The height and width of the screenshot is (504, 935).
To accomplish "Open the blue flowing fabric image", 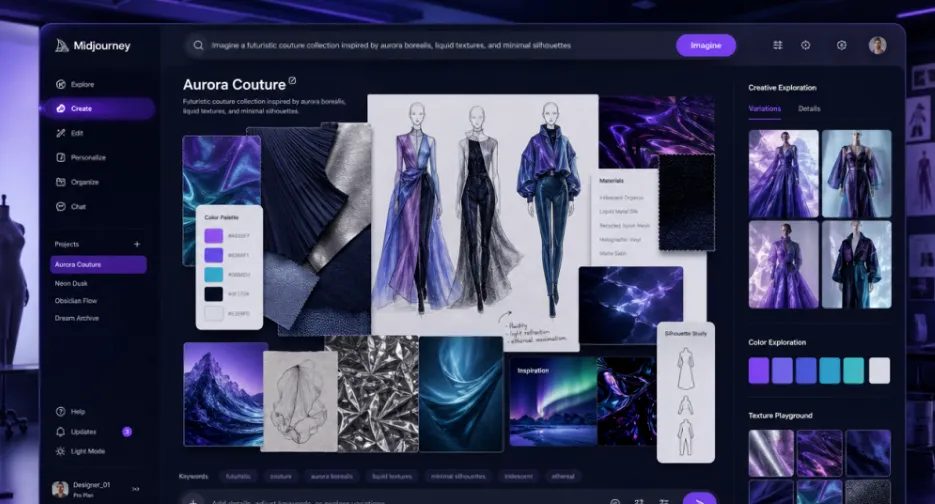I will pyautogui.click(x=461, y=394).
